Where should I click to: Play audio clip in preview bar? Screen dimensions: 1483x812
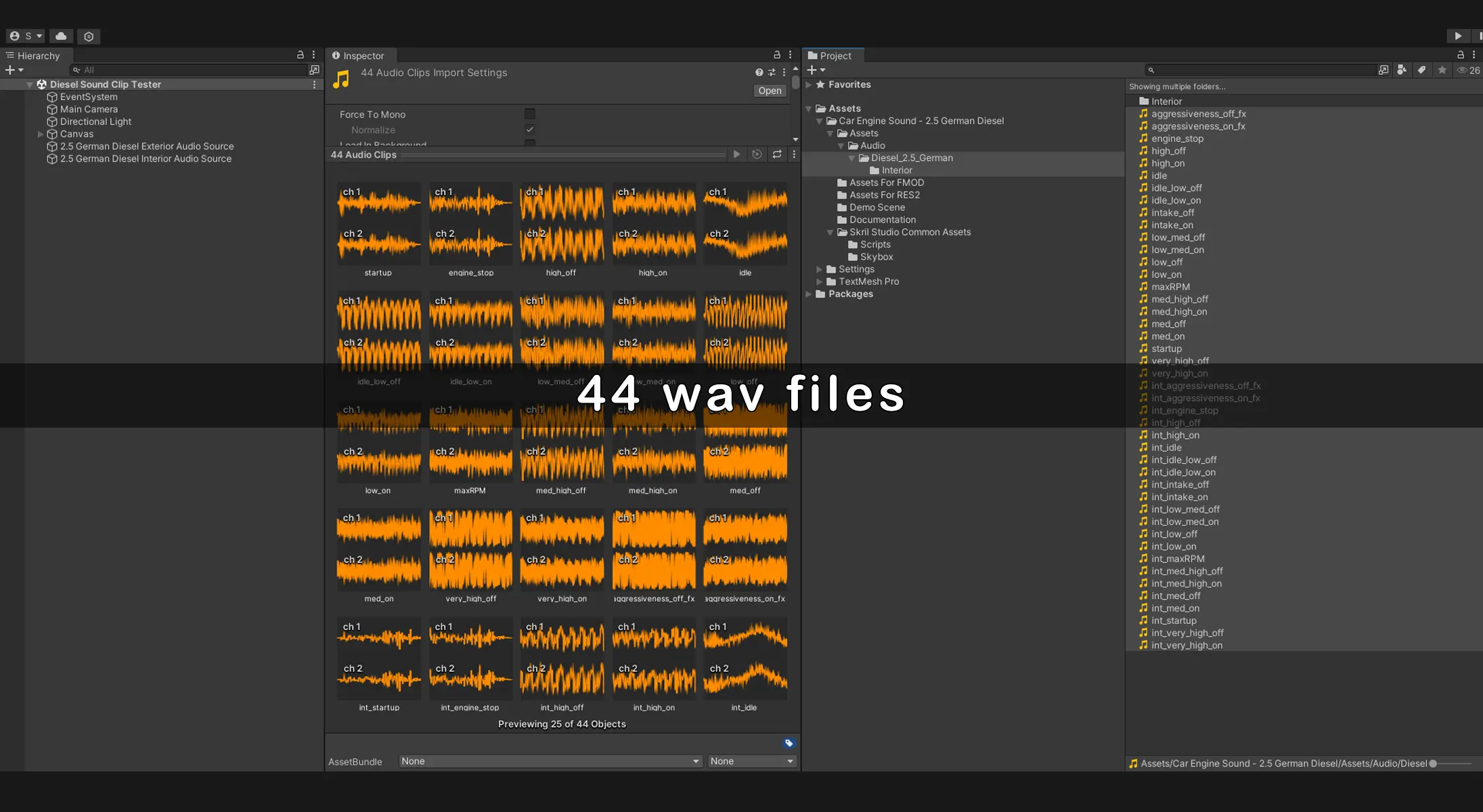click(x=736, y=154)
